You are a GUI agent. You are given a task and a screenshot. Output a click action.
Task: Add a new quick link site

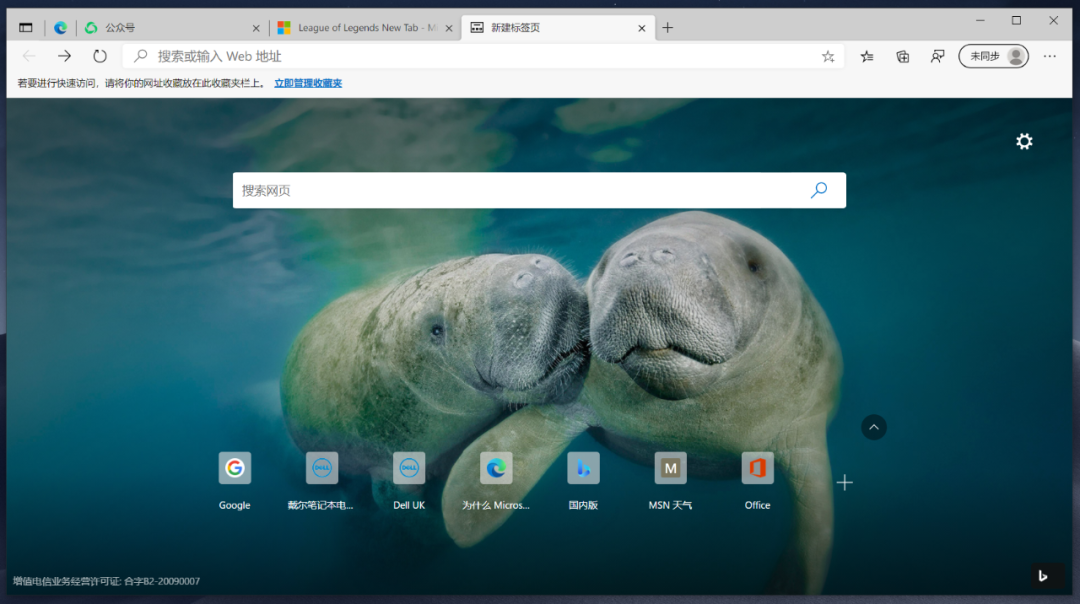tap(844, 482)
